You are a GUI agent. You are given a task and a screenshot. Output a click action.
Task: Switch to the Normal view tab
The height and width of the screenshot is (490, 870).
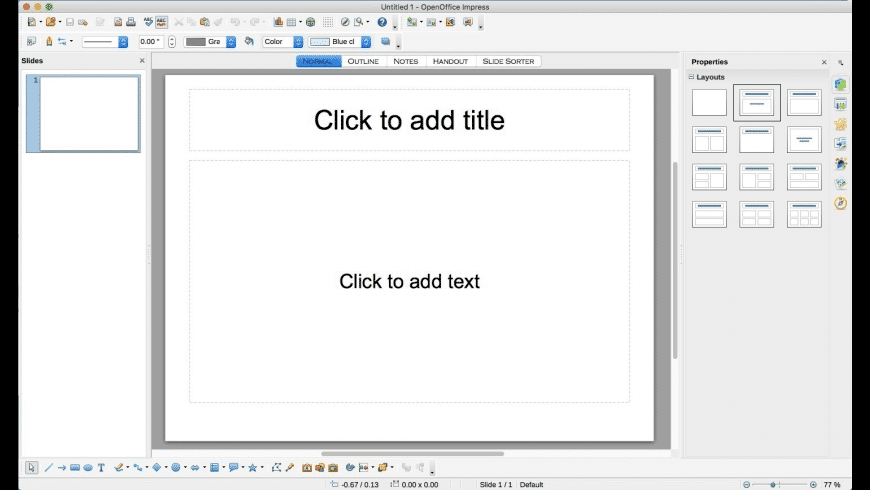pos(318,62)
